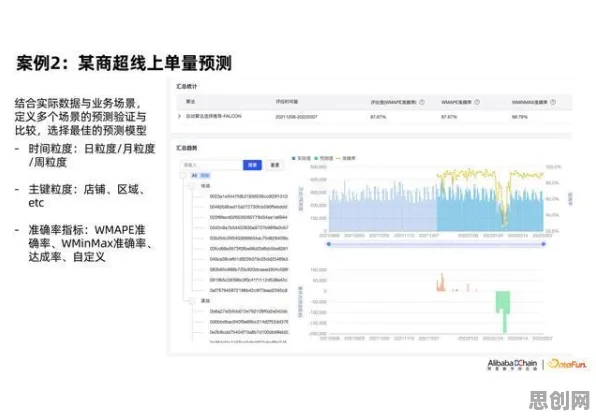Click right handle of chart range slider
Viewport: 596px width, 419px height.
(x=544, y=244)
